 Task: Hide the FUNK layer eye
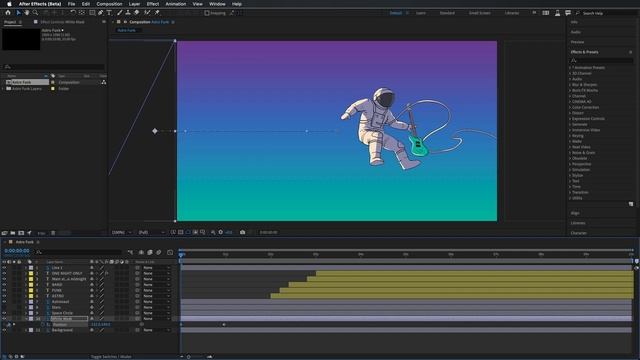point(4,291)
